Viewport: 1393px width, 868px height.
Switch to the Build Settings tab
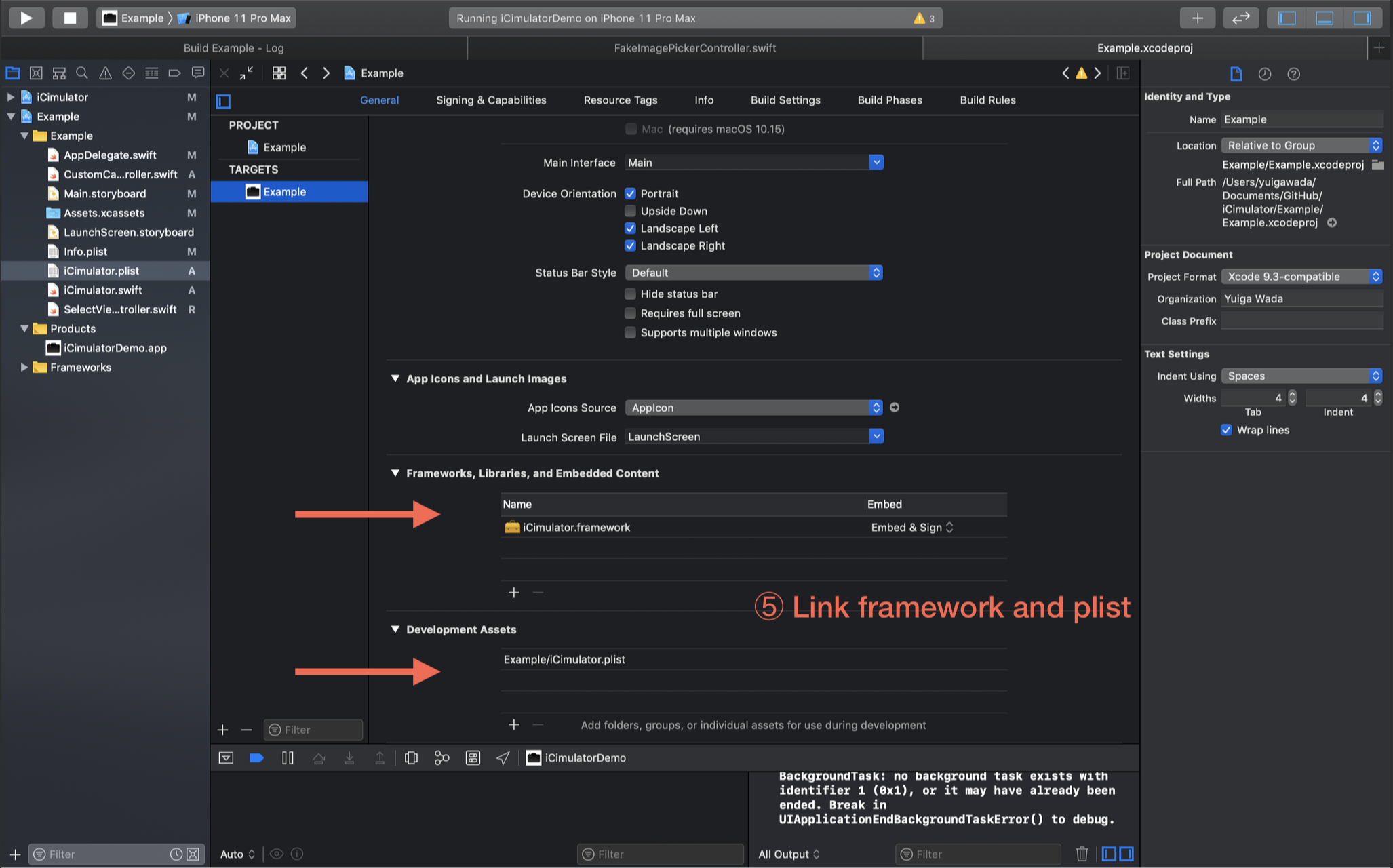(785, 100)
